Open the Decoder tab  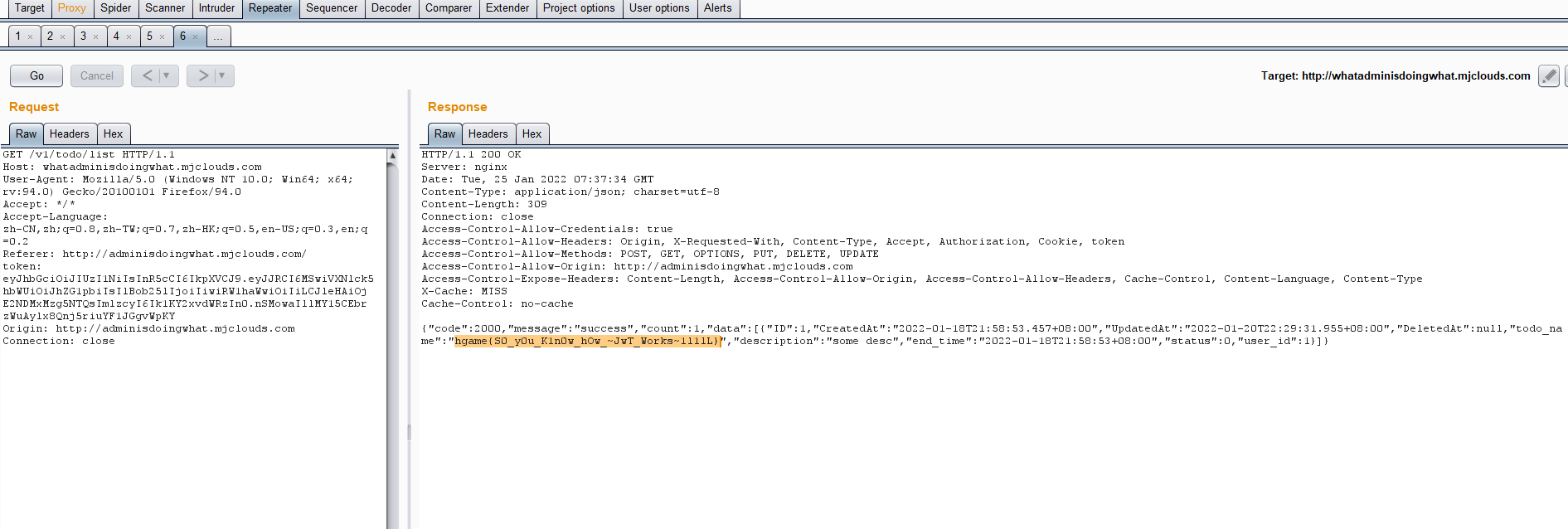(x=391, y=8)
